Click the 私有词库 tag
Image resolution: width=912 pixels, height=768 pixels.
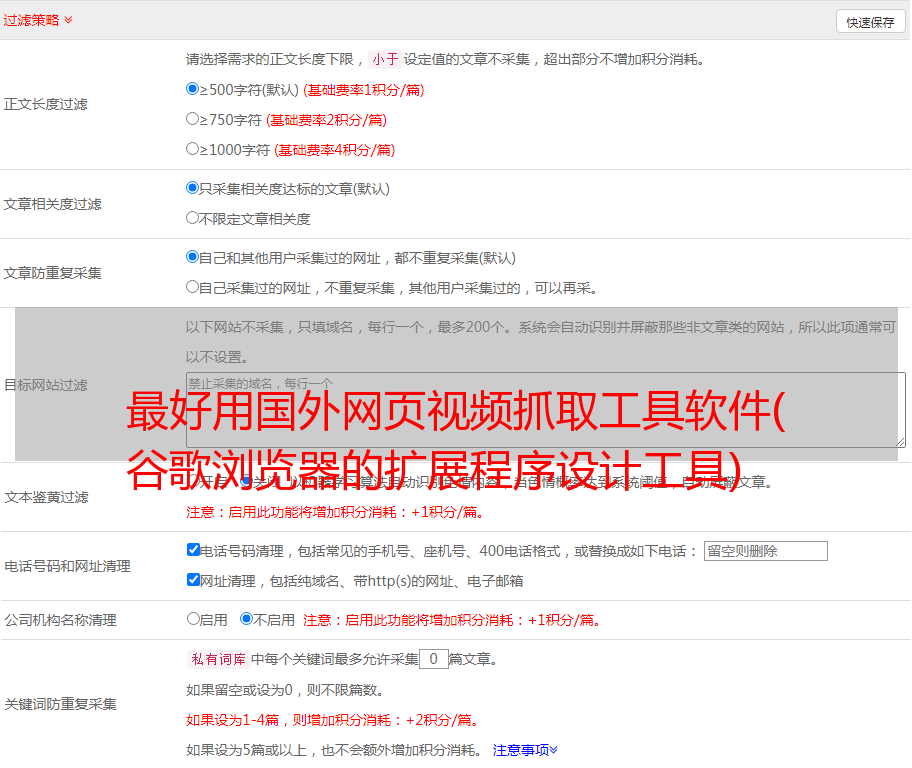219,659
